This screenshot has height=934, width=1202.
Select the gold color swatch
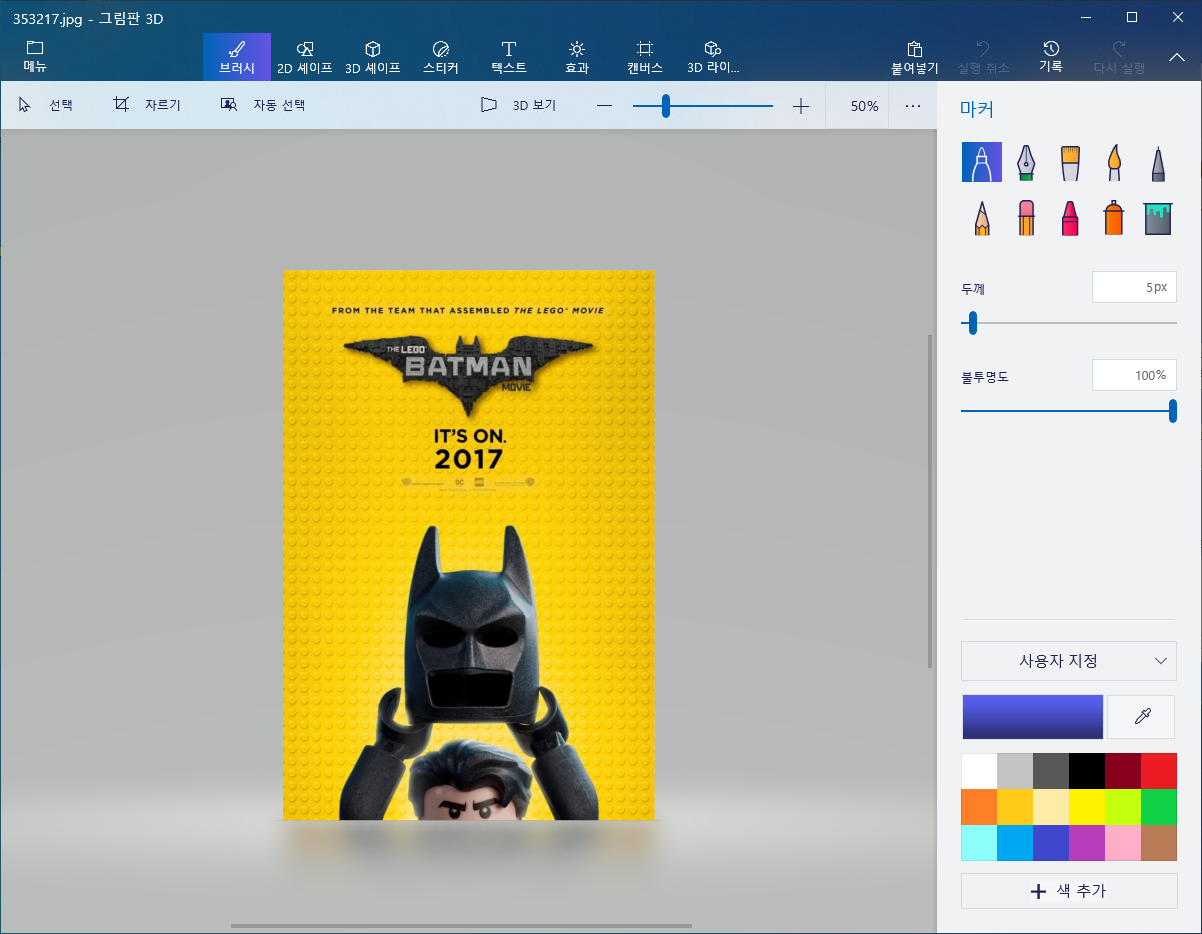pos(1015,807)
